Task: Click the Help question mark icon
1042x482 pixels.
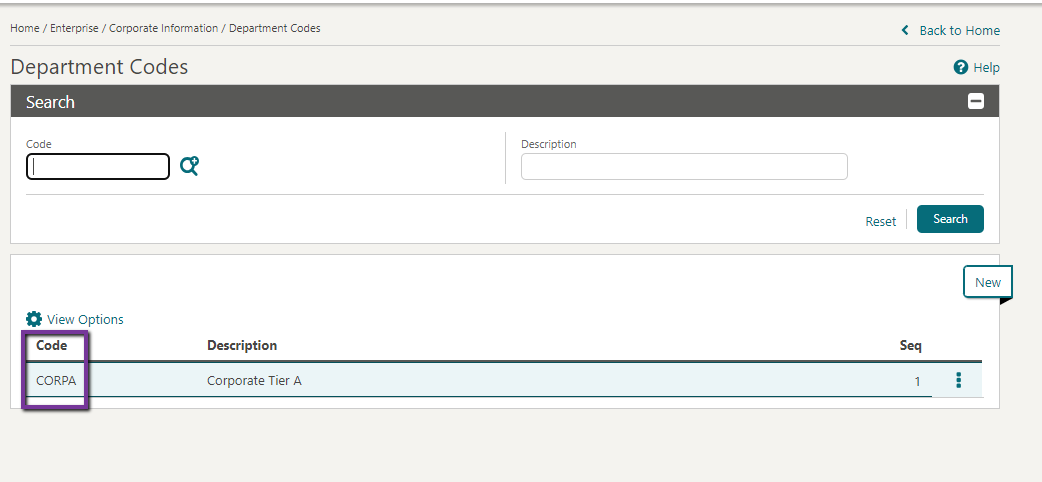Action: (x=960, y=67)
